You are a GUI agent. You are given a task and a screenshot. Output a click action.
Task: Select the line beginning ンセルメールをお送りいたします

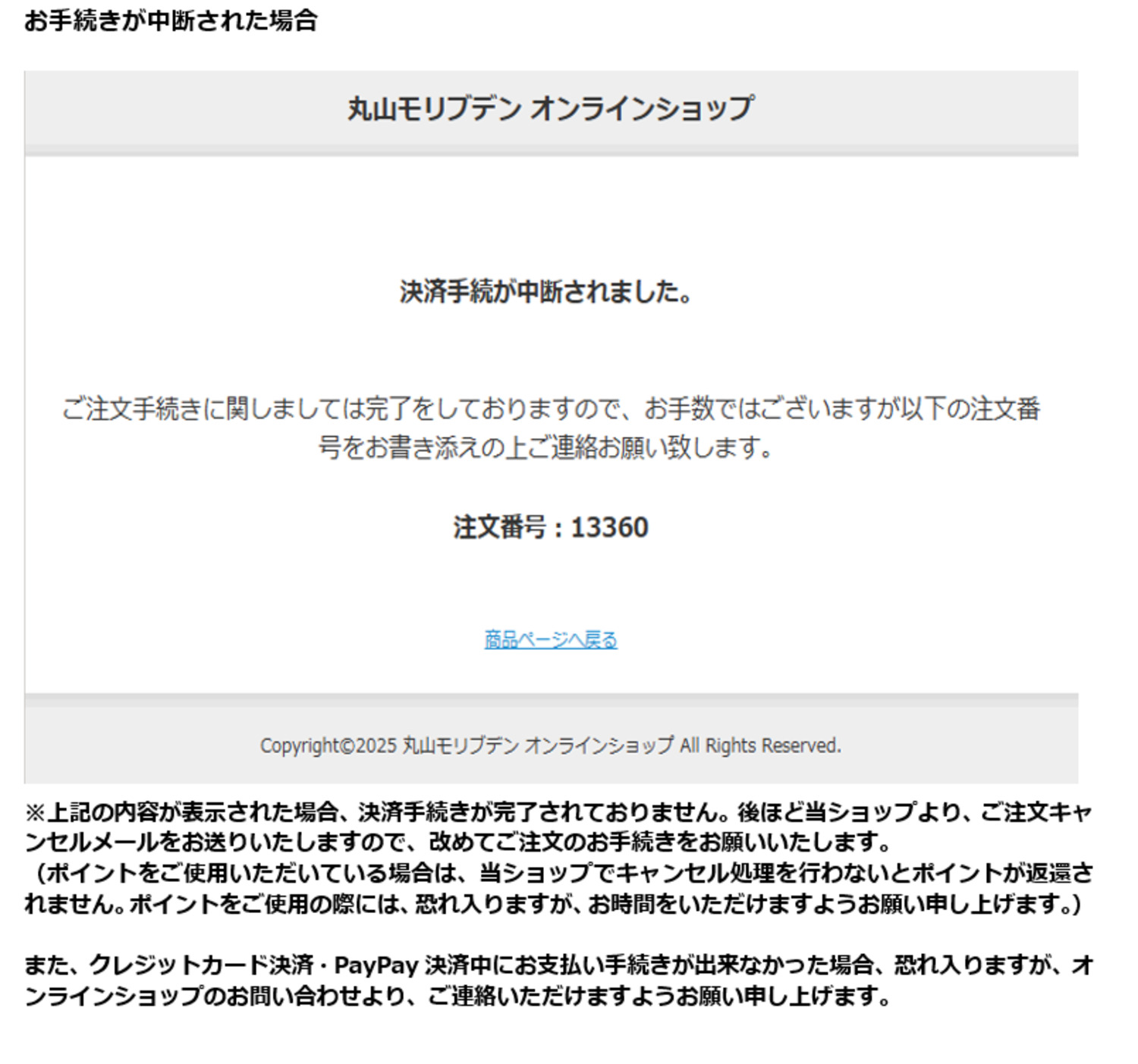[x=458, y=843]
